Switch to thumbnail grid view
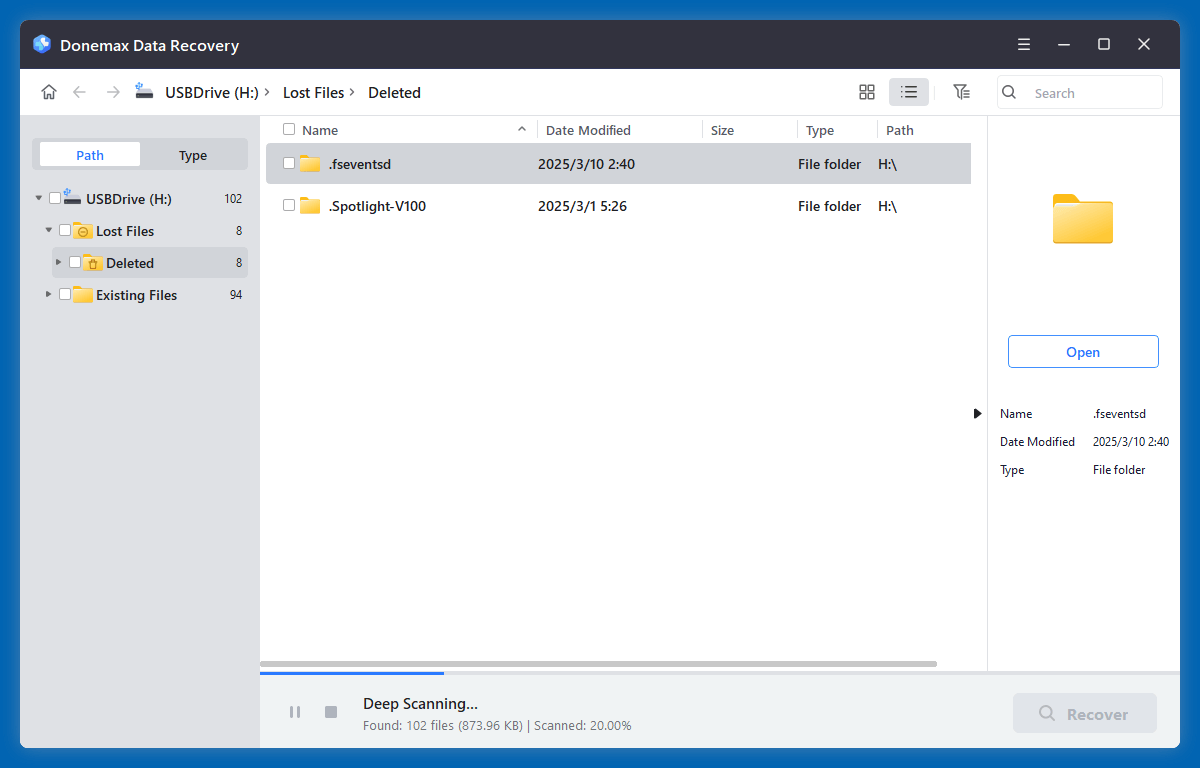1200x768 pixels. point(866,91)
